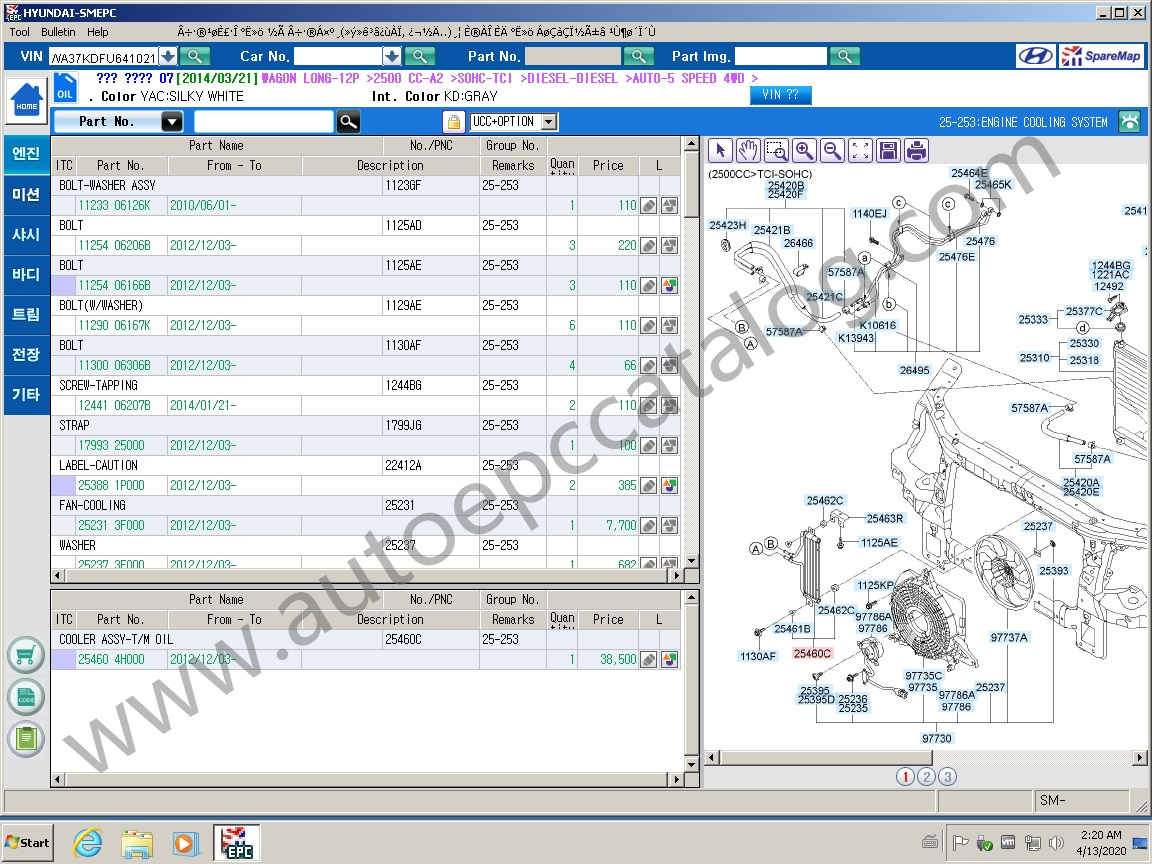Click the top parts list scroll-down arrow

[691, 560]
